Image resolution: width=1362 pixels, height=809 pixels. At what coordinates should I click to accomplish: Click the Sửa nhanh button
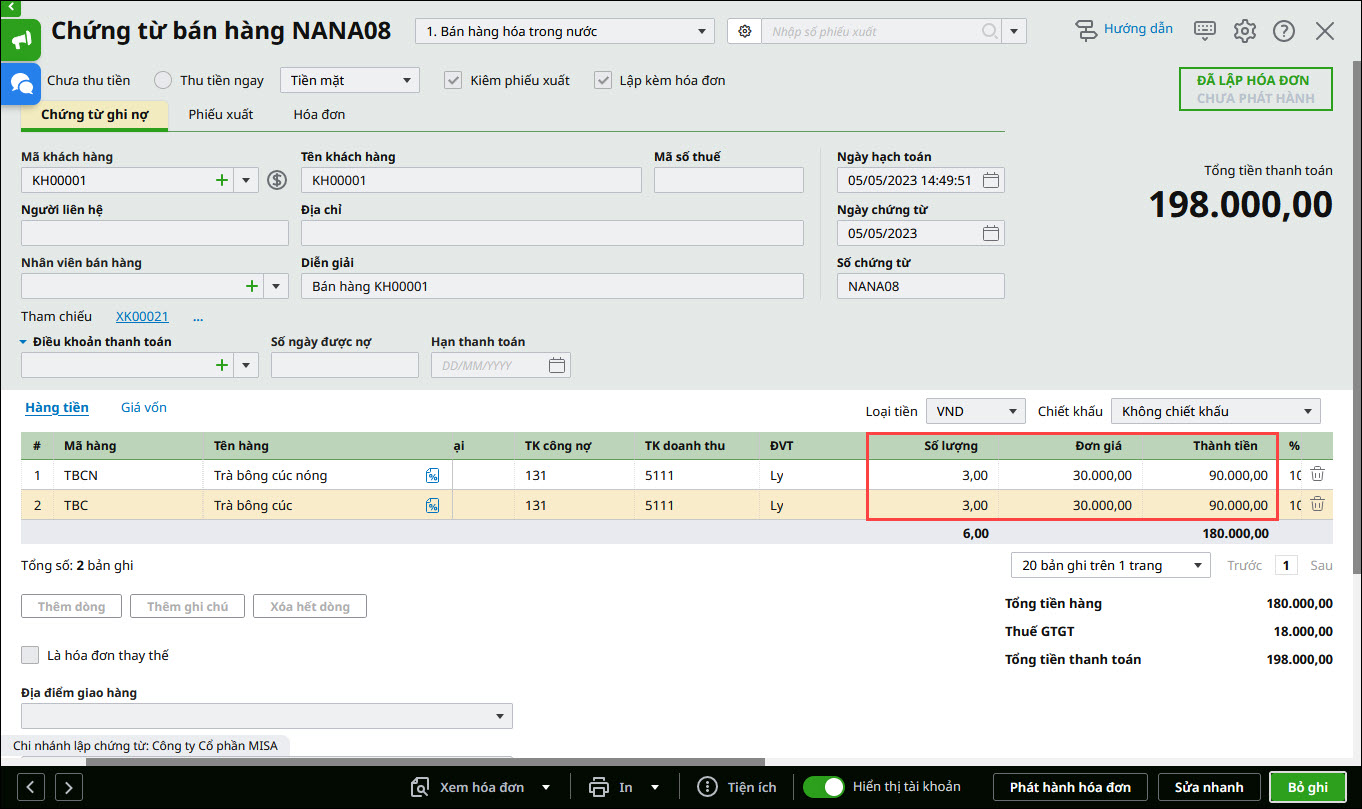pyautogui.click(x=1209, y=787)
